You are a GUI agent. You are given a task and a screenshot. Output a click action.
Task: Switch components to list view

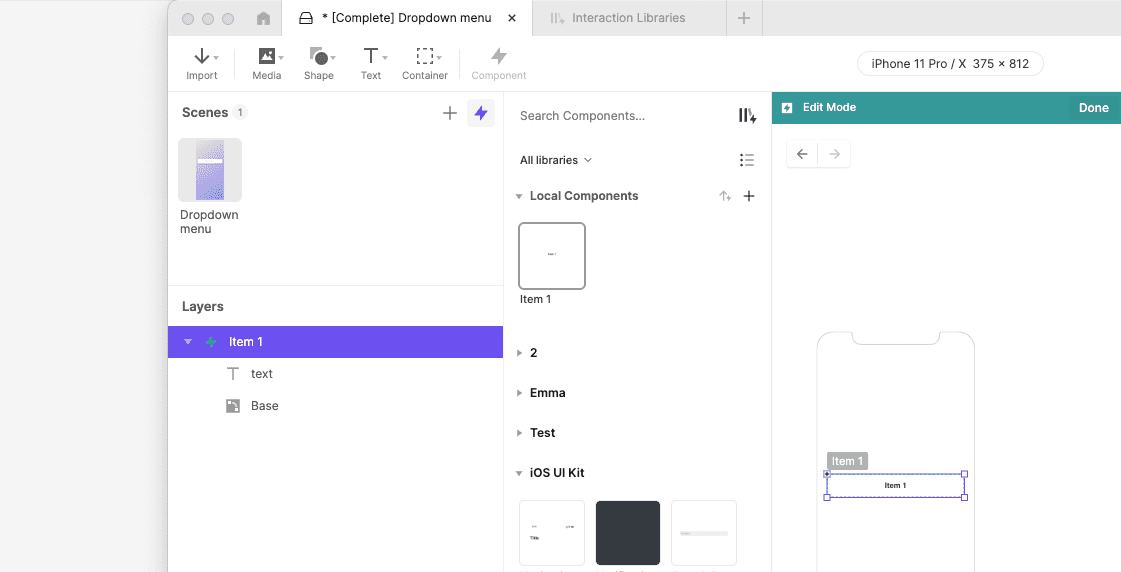coord(747,160)
